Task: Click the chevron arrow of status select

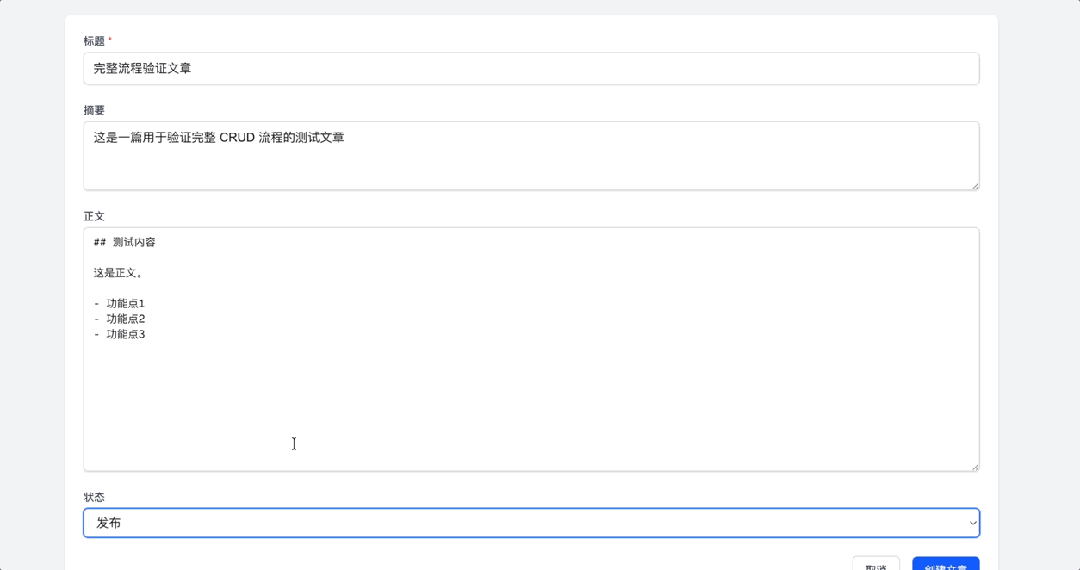Action: point(972,523)
